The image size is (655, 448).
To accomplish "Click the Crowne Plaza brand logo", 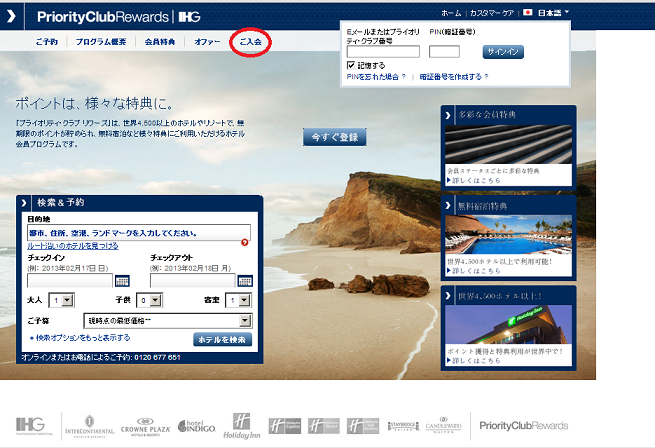I will tap(145, 427).
